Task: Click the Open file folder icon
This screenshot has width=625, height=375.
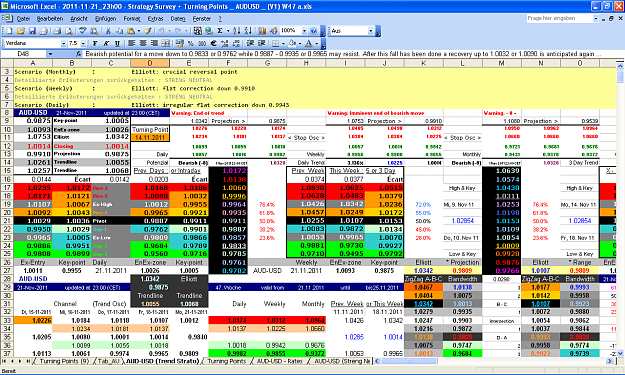Action: click(x=21, y=31)
